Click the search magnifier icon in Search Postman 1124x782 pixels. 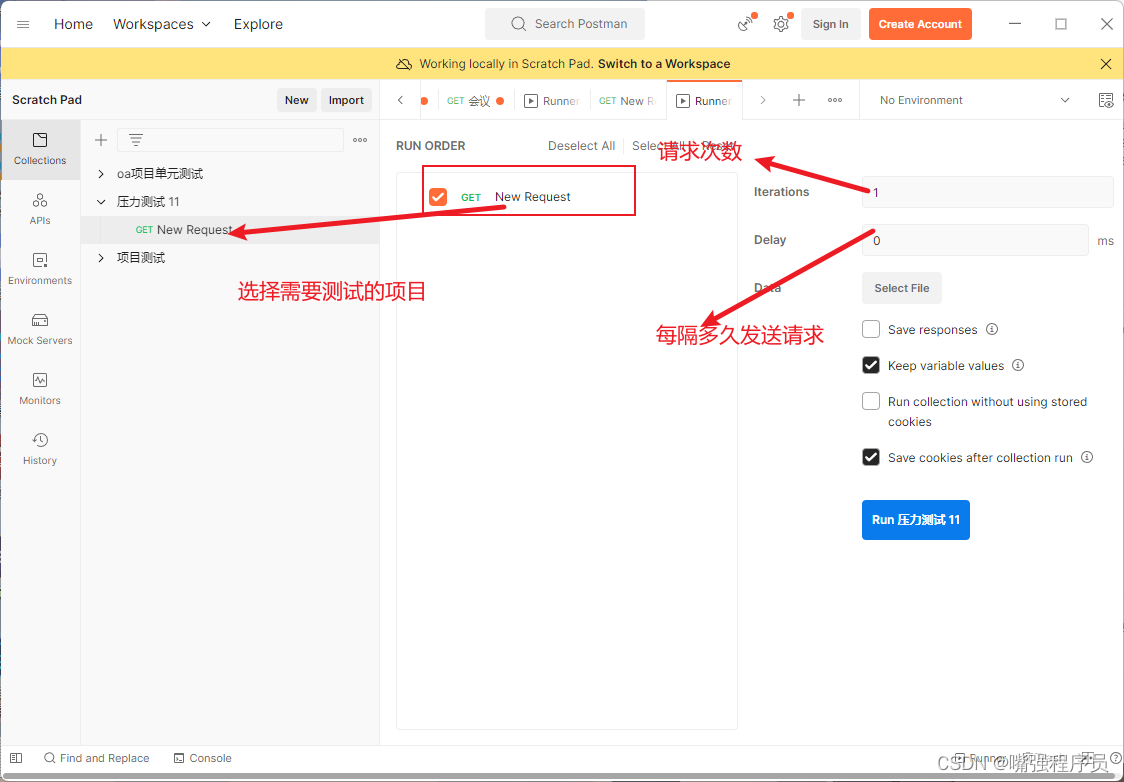(518, 24)
